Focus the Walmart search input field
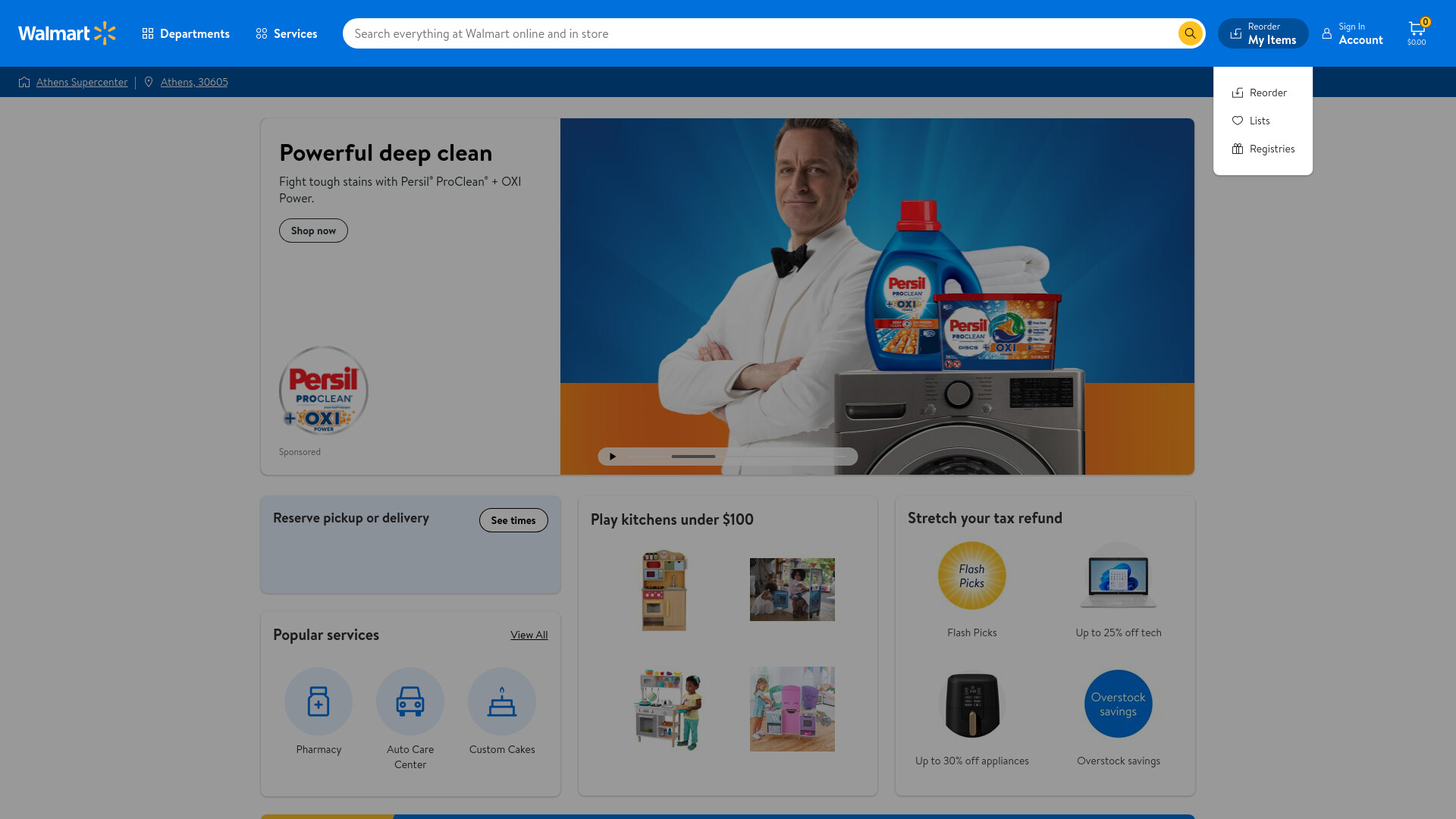This screenshot has height=819, width=1456. (x=762, y=33)
